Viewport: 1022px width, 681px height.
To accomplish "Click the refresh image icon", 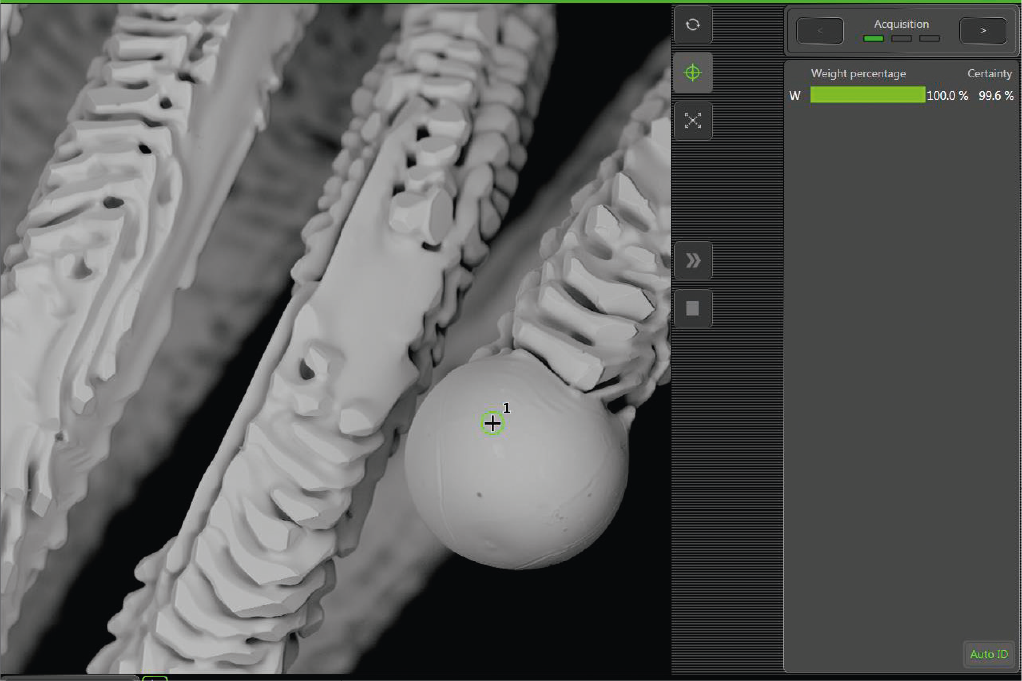I will pos(692,24).
